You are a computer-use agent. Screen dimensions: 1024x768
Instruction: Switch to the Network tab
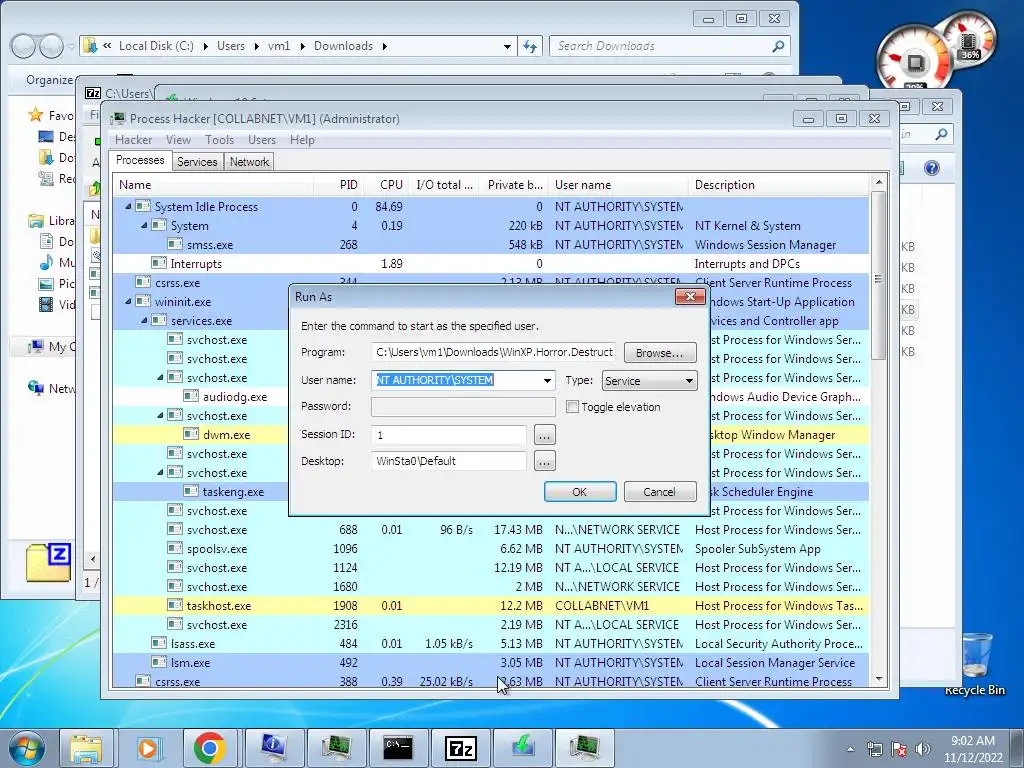pyautogui.click(x=249, y=162)
